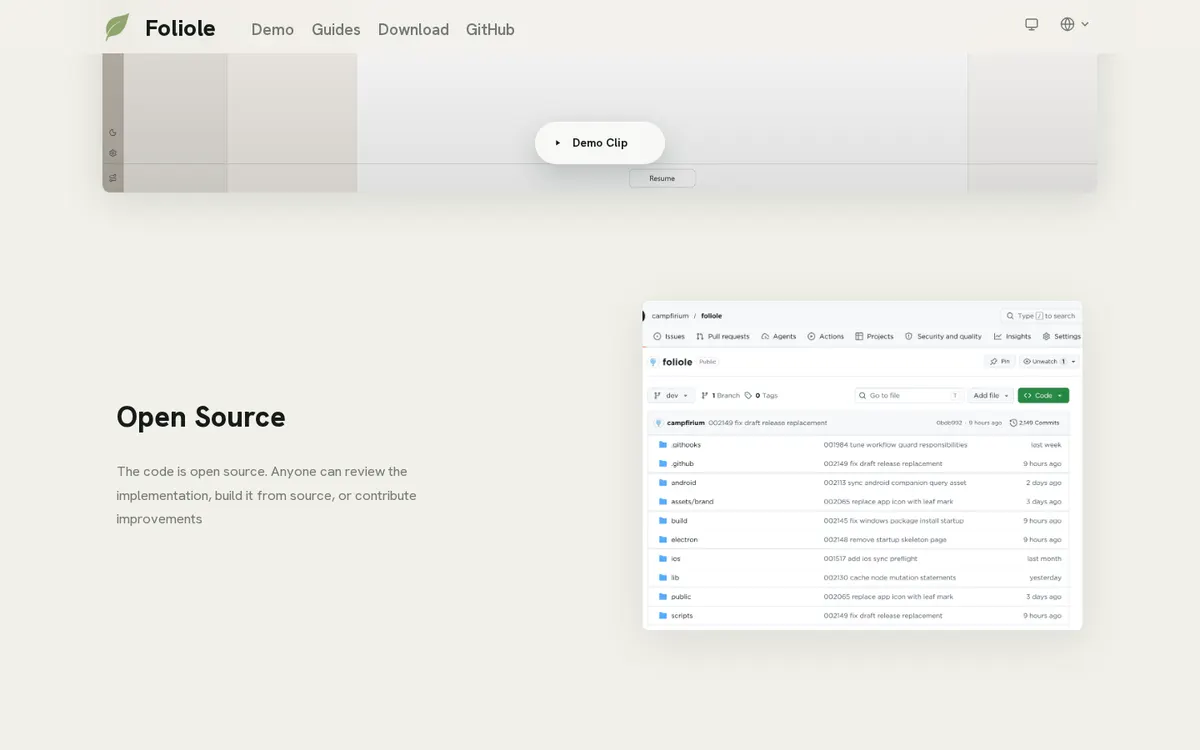Open the globe language selector dropdown
The image size is (1200, 750).
[1074, 24]
